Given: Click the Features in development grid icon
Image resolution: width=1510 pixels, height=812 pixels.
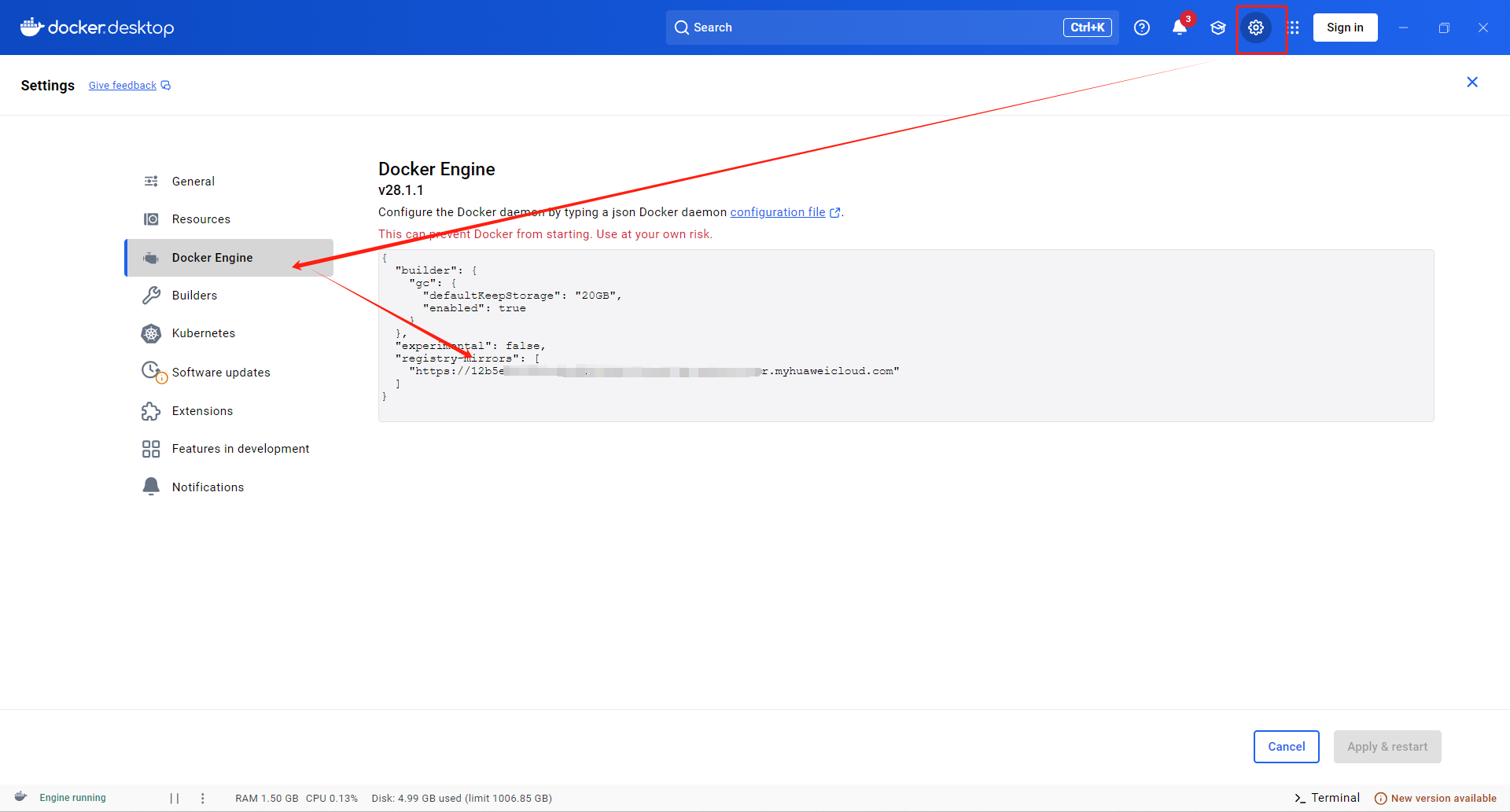Looking at the screenshot, I should tap(151, 449).
